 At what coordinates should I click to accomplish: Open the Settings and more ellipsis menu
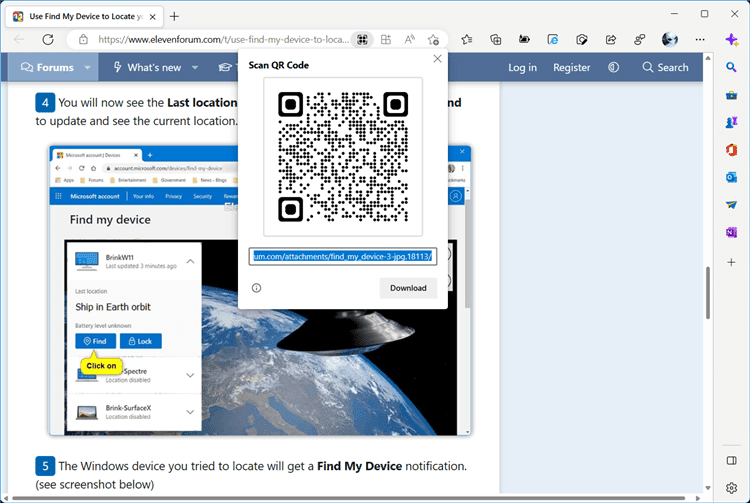[700, 40]
